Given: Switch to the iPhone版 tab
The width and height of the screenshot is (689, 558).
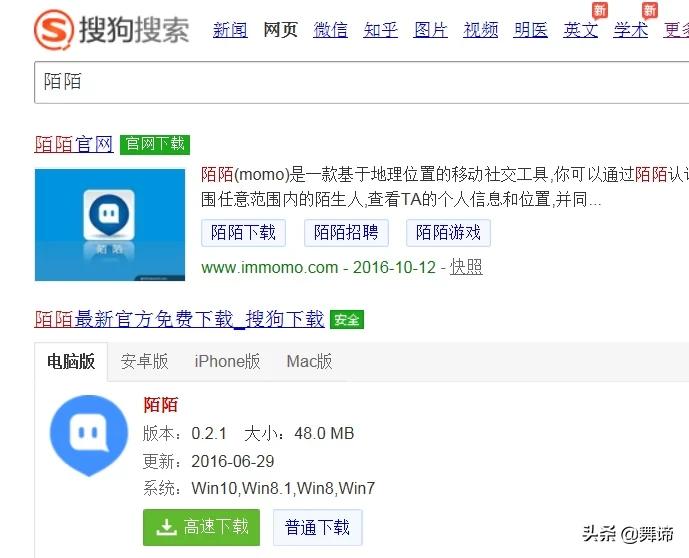Looking at the screenshot, I should (227, 362).
